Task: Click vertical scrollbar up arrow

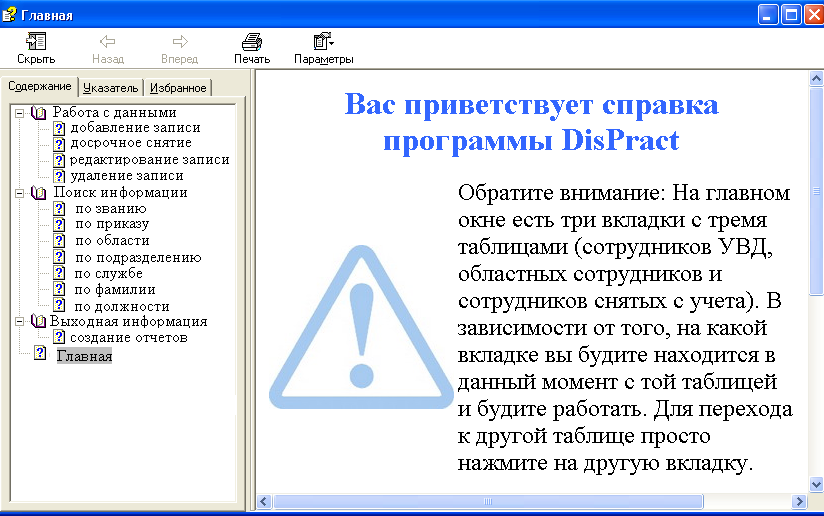Action: [x=816, y=79]
